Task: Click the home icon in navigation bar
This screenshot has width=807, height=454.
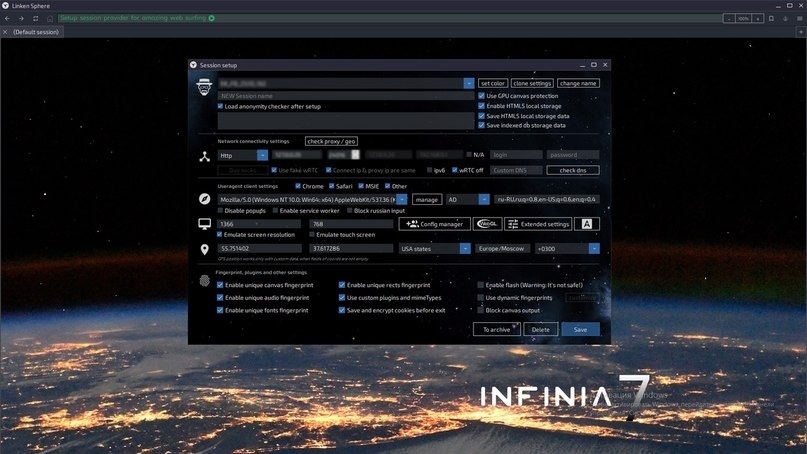Action: [x=50, y=18]
